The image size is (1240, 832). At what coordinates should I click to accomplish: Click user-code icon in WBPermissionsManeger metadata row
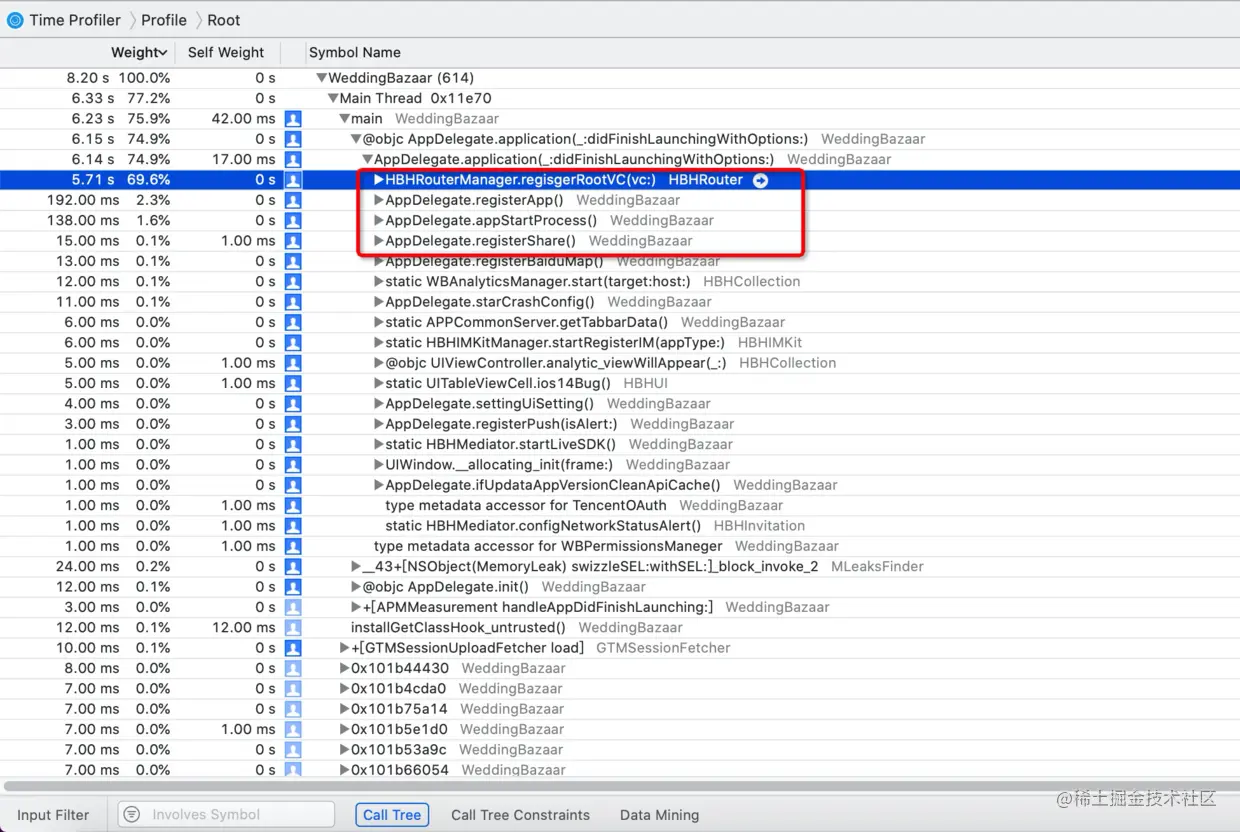pyautogui.click(x=293, y=546)
